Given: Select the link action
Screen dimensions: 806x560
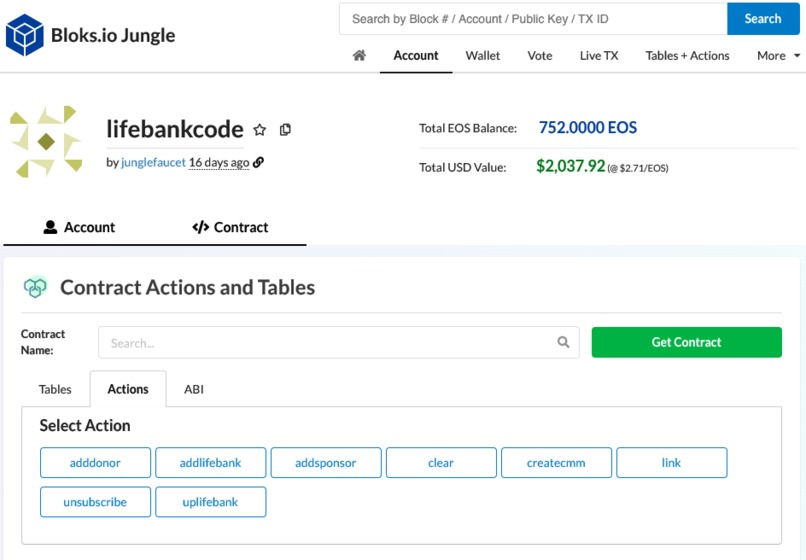Looking at the screenshot, I should pos(671,463).
